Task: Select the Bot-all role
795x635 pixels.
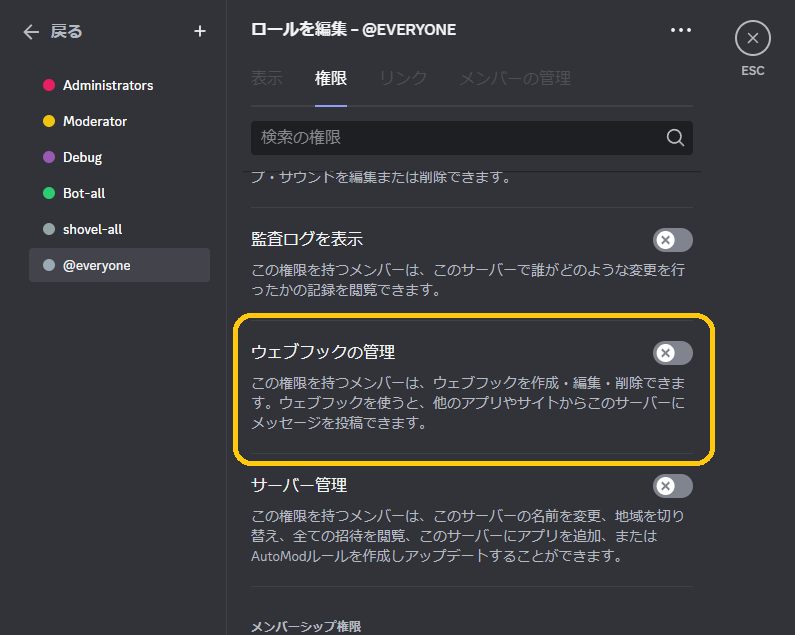Action: click(x=119, y=193)
